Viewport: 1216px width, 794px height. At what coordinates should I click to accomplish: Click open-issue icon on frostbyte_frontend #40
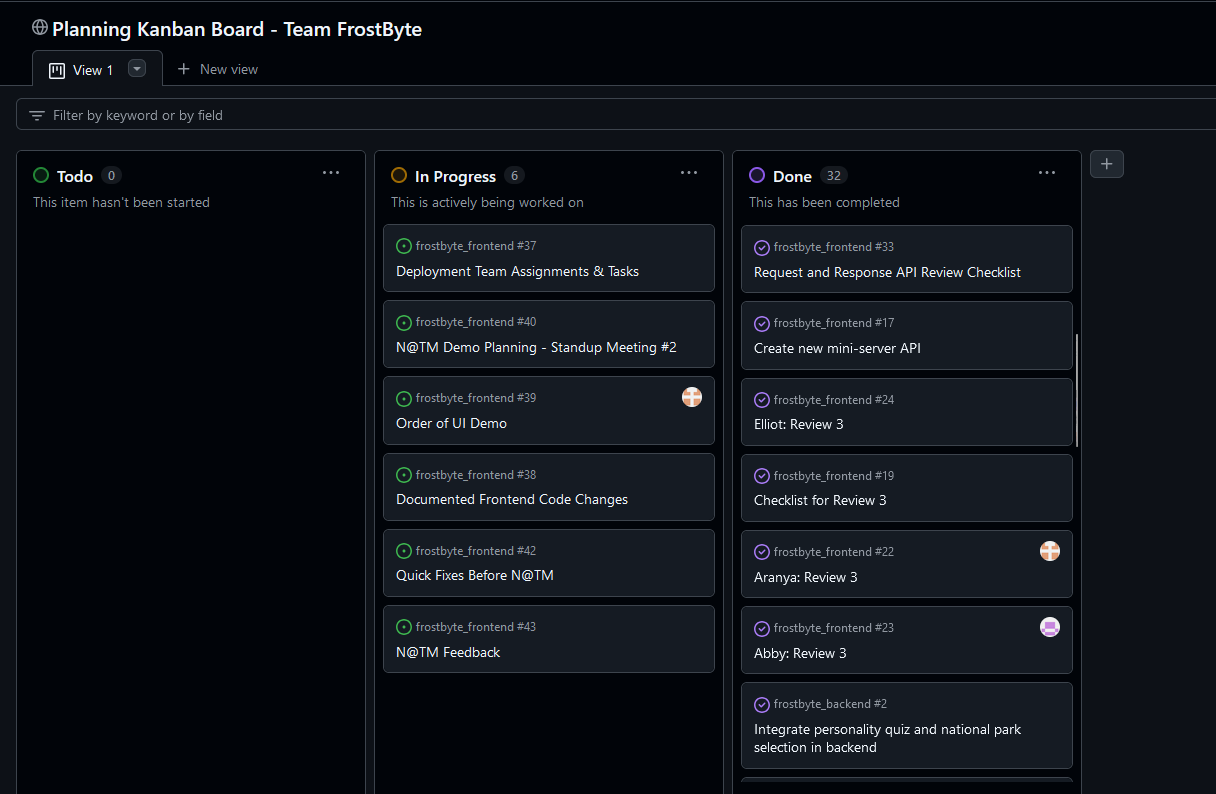click(404, 322)
